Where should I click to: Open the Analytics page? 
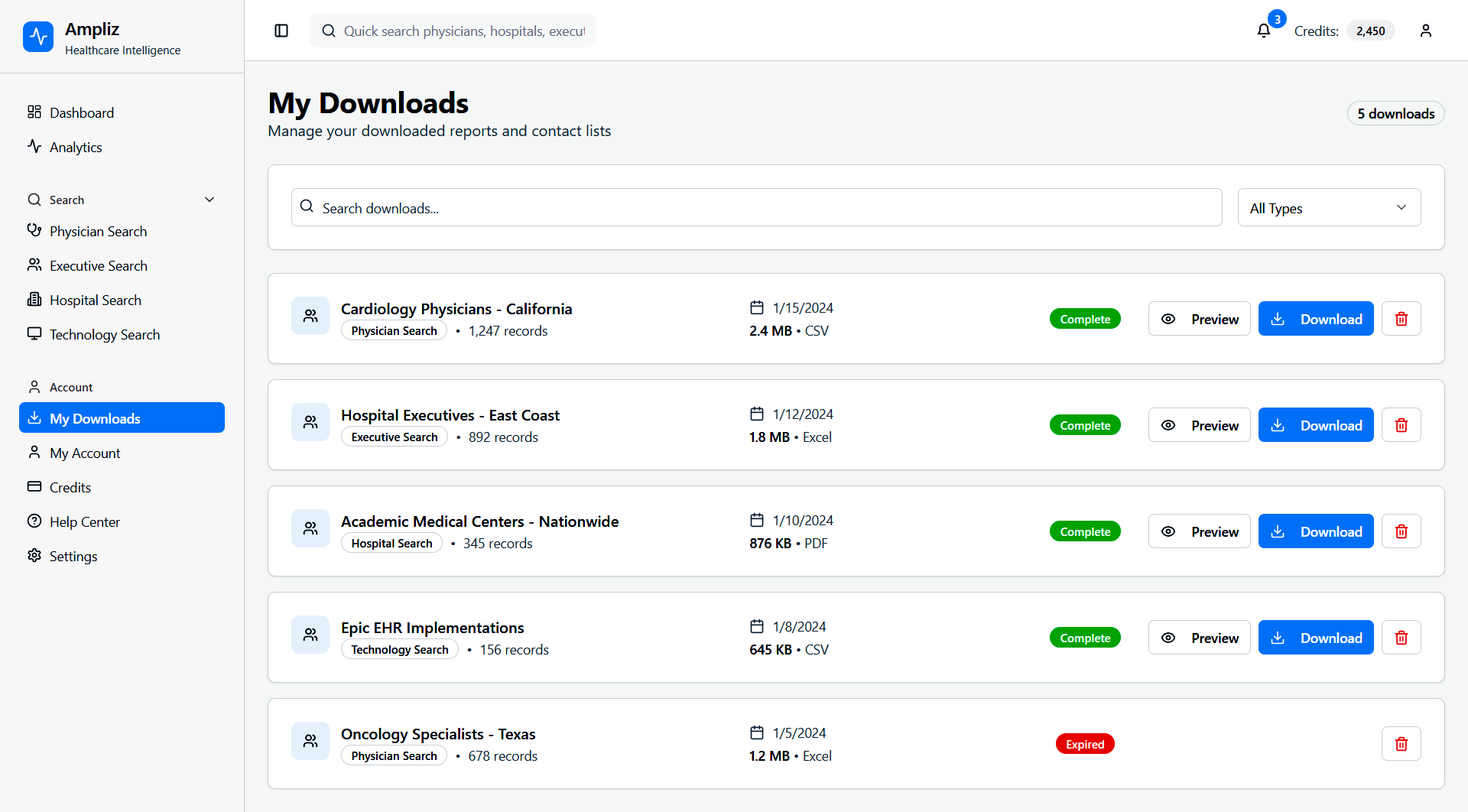coord(76,148)
